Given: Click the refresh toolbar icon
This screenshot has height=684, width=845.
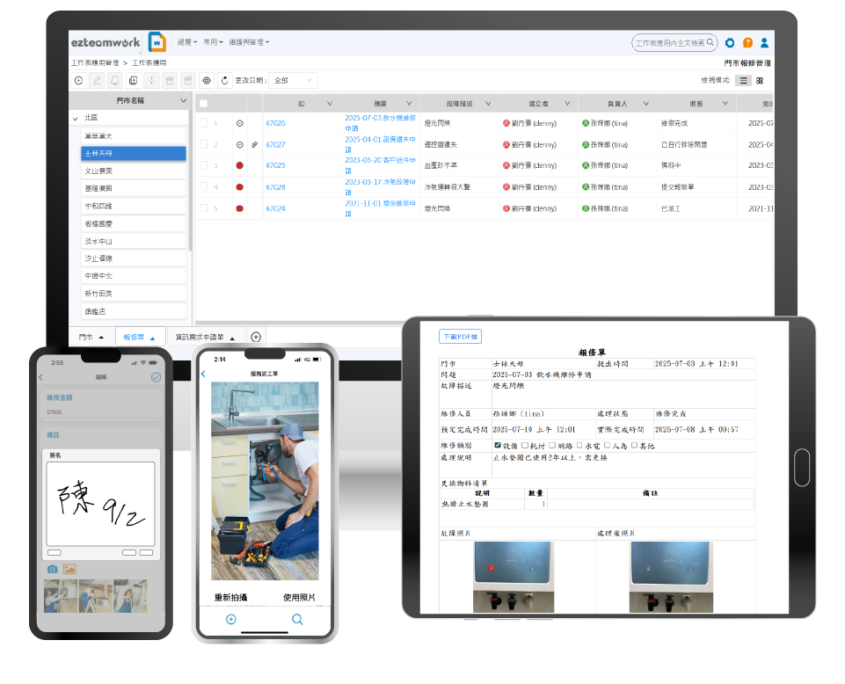Looking at the screenshot, I should coord(225,80).
